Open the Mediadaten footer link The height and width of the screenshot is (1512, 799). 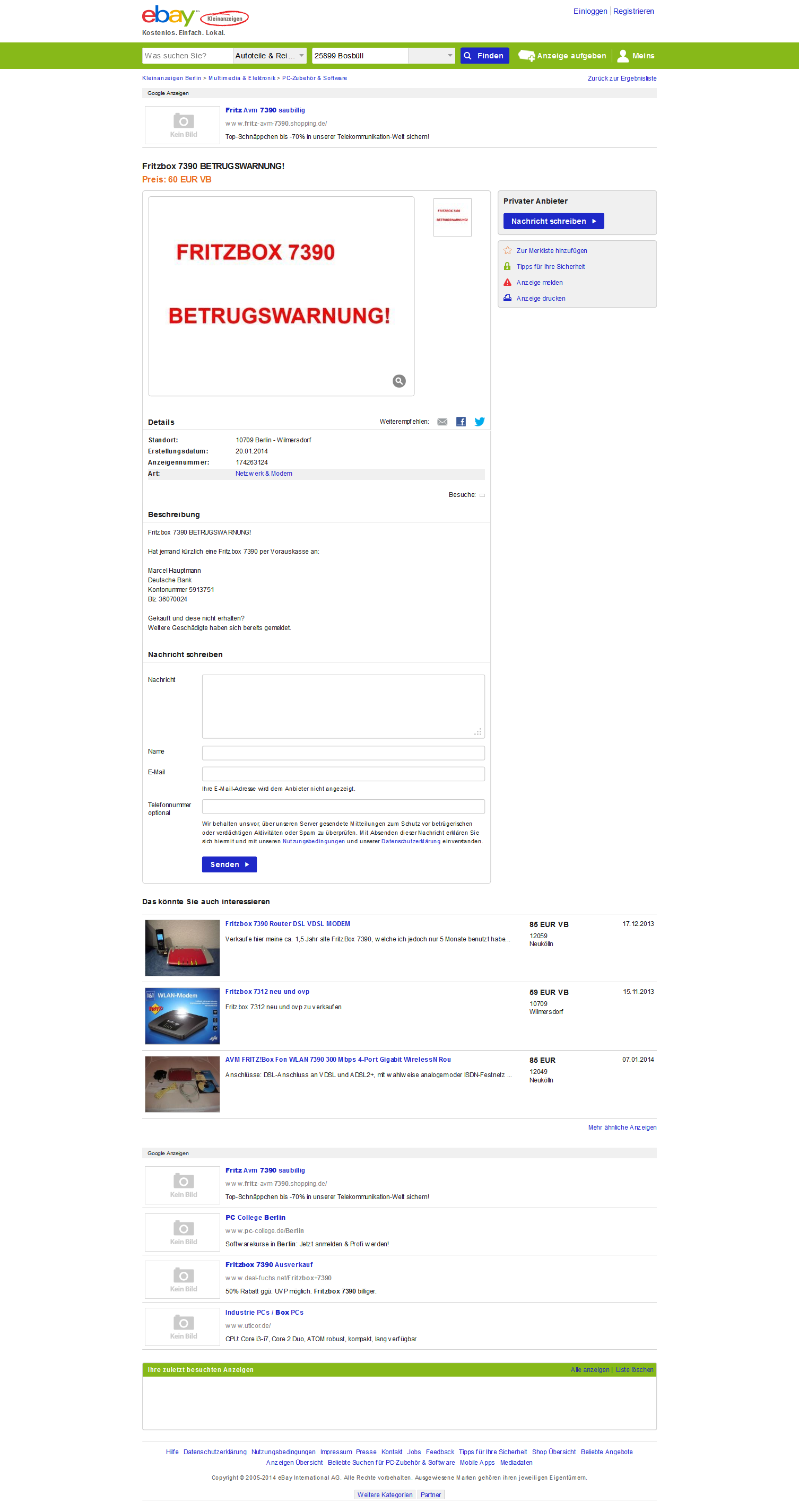click(x=516, y=1463)
